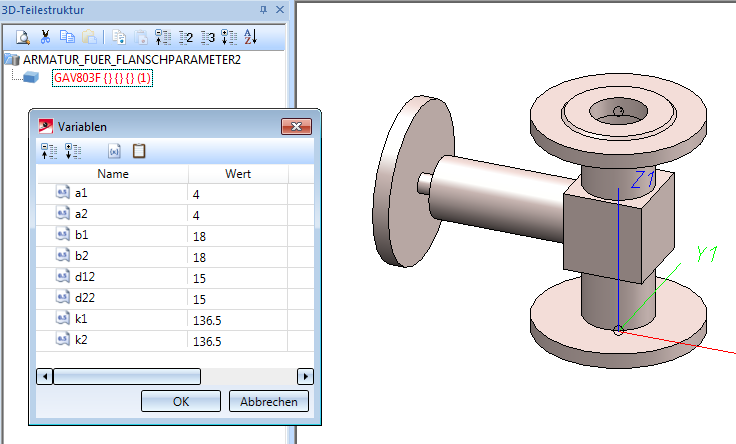Click the variable icon next to d12
Viewport: 736px width, 444px height.
pyautogui.click(x=63, y=276)
